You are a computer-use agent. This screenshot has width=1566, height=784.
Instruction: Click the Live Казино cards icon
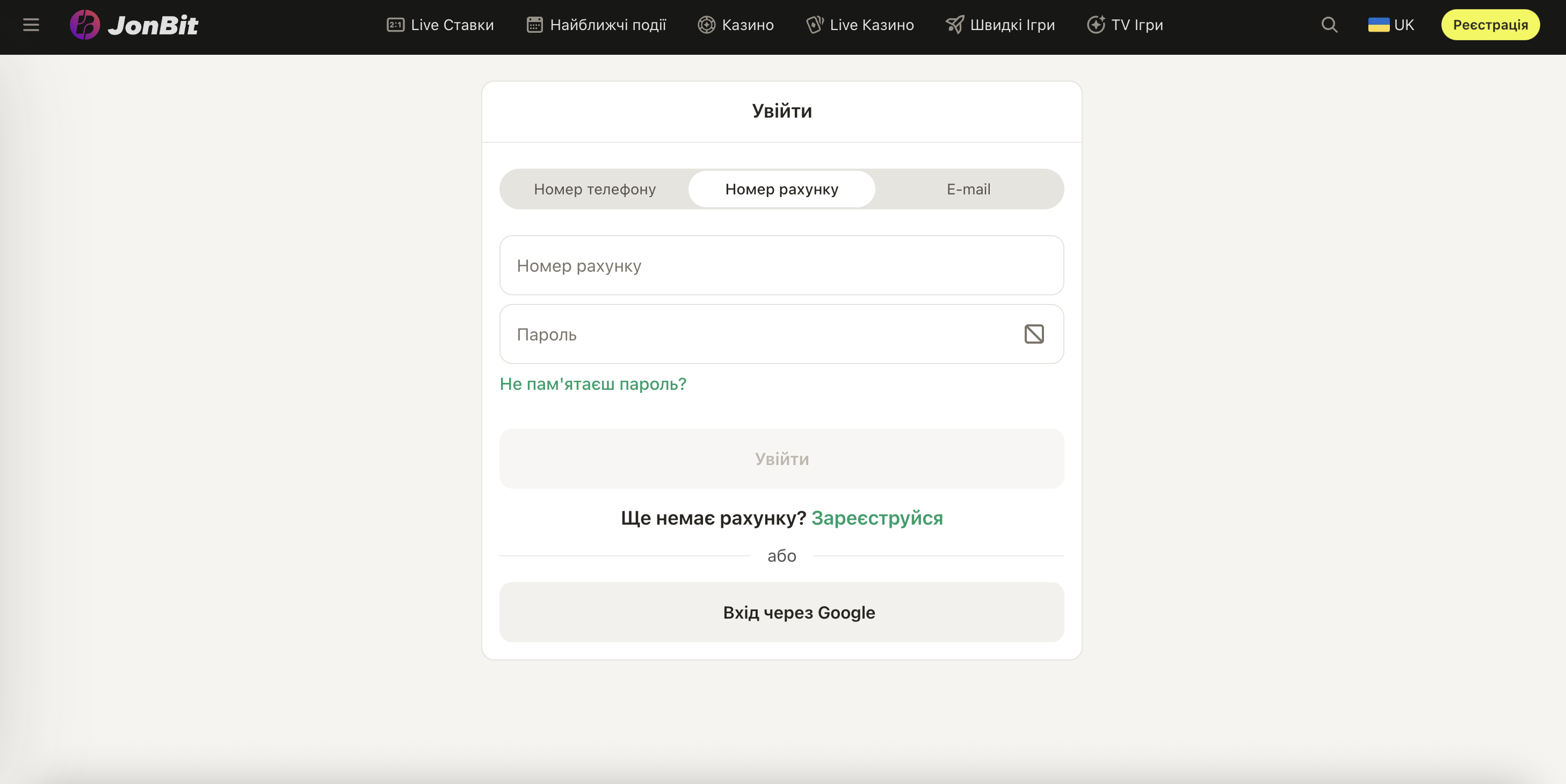pyautogui.click(x=815, y=25)
